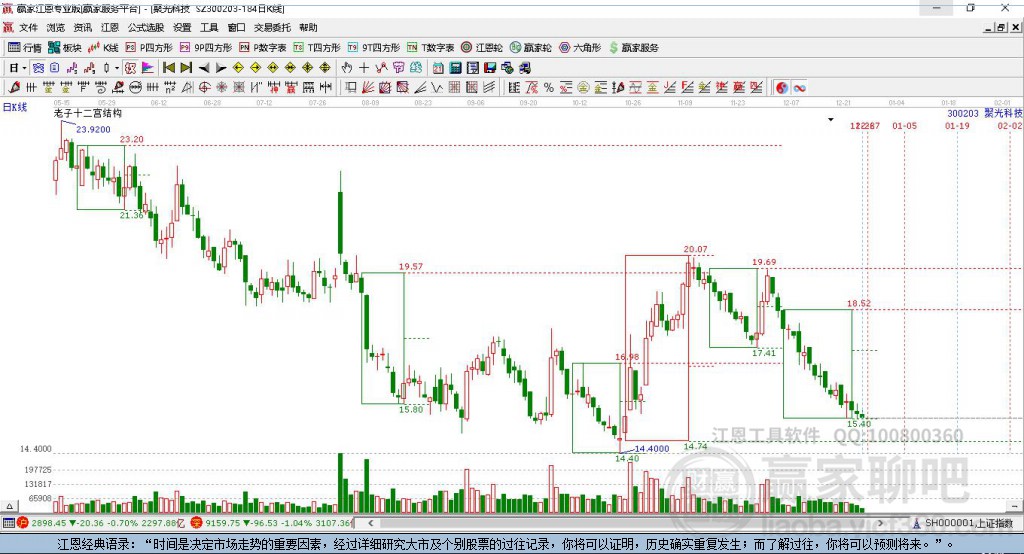Toggle the infinity symbol icon

click(x=799, y=88)
